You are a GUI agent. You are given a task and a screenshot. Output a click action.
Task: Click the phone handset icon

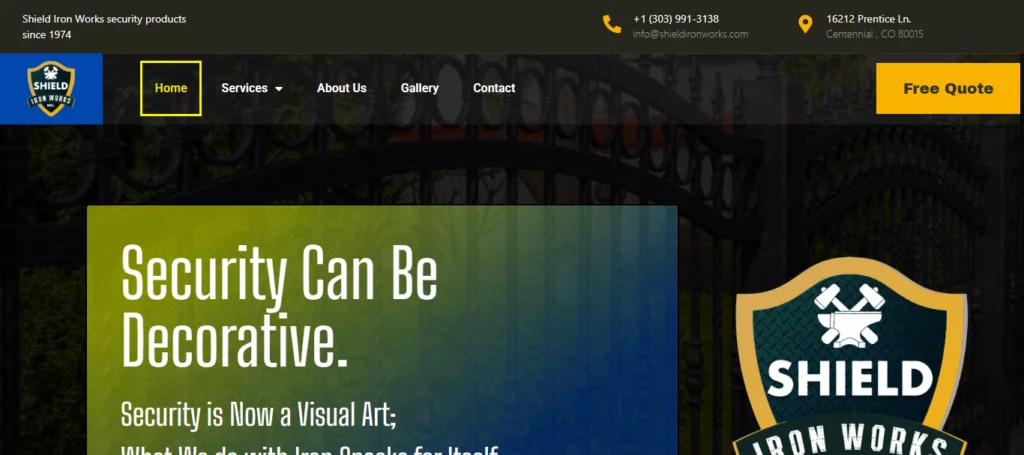click(x=611, y=24)
